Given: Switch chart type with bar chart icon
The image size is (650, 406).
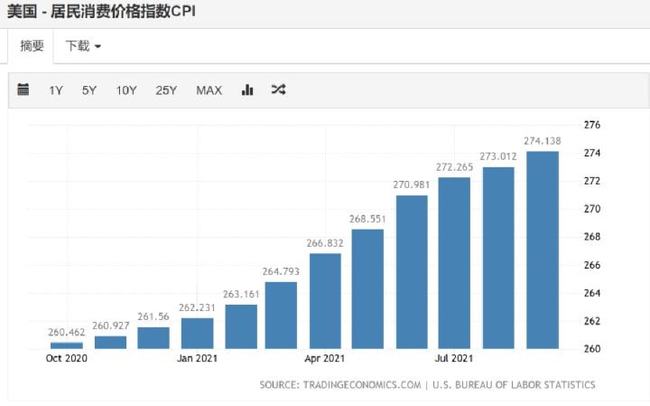Looking at the screenshot, I should [x=247, y=89].
